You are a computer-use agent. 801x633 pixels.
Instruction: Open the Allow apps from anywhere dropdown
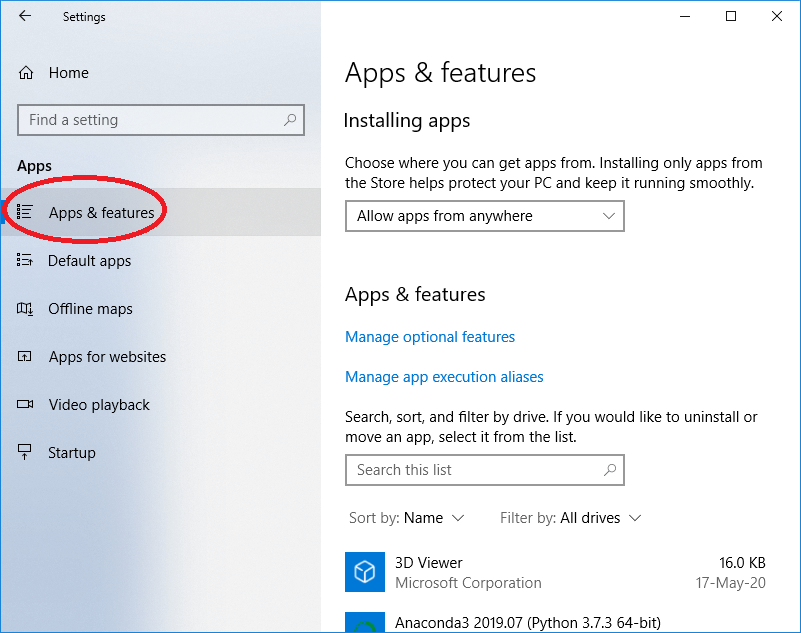tap(485, 216)
